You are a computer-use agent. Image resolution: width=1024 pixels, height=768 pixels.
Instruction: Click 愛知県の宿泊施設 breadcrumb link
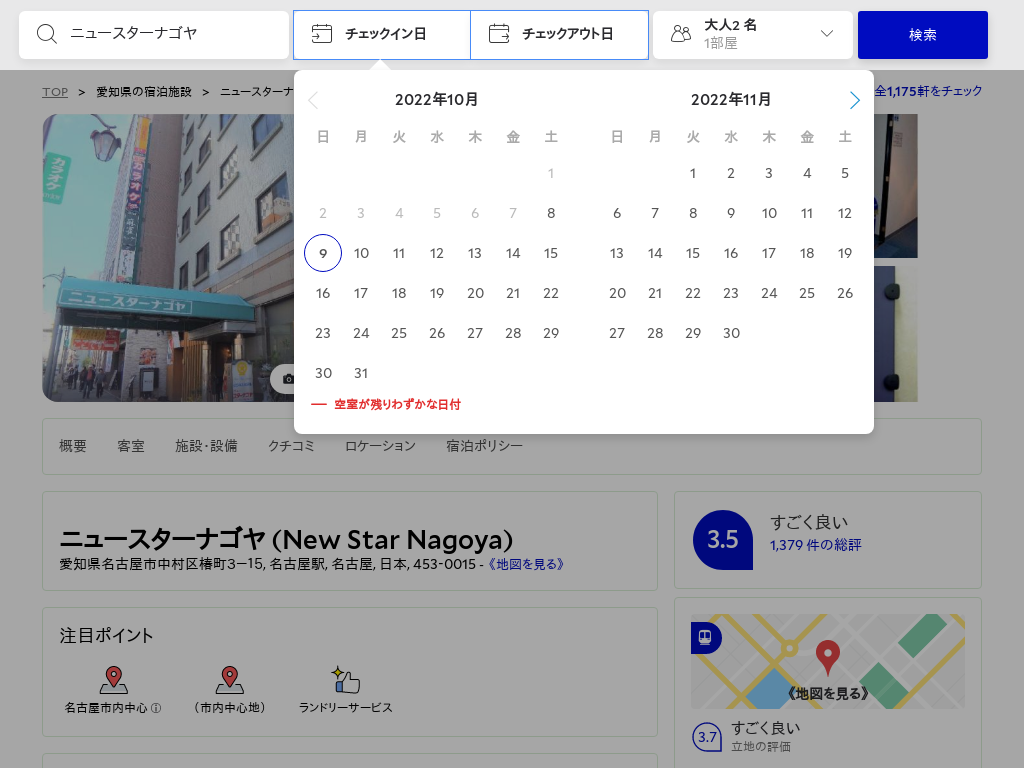[144, 92]
